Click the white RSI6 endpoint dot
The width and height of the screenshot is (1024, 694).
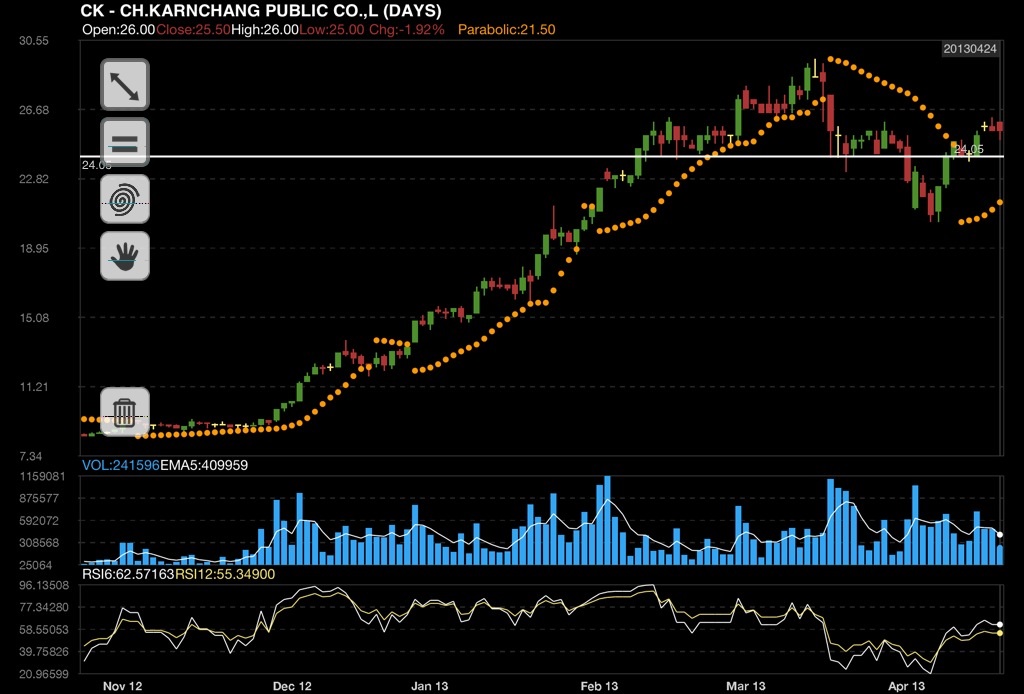(x=999, y=625)
